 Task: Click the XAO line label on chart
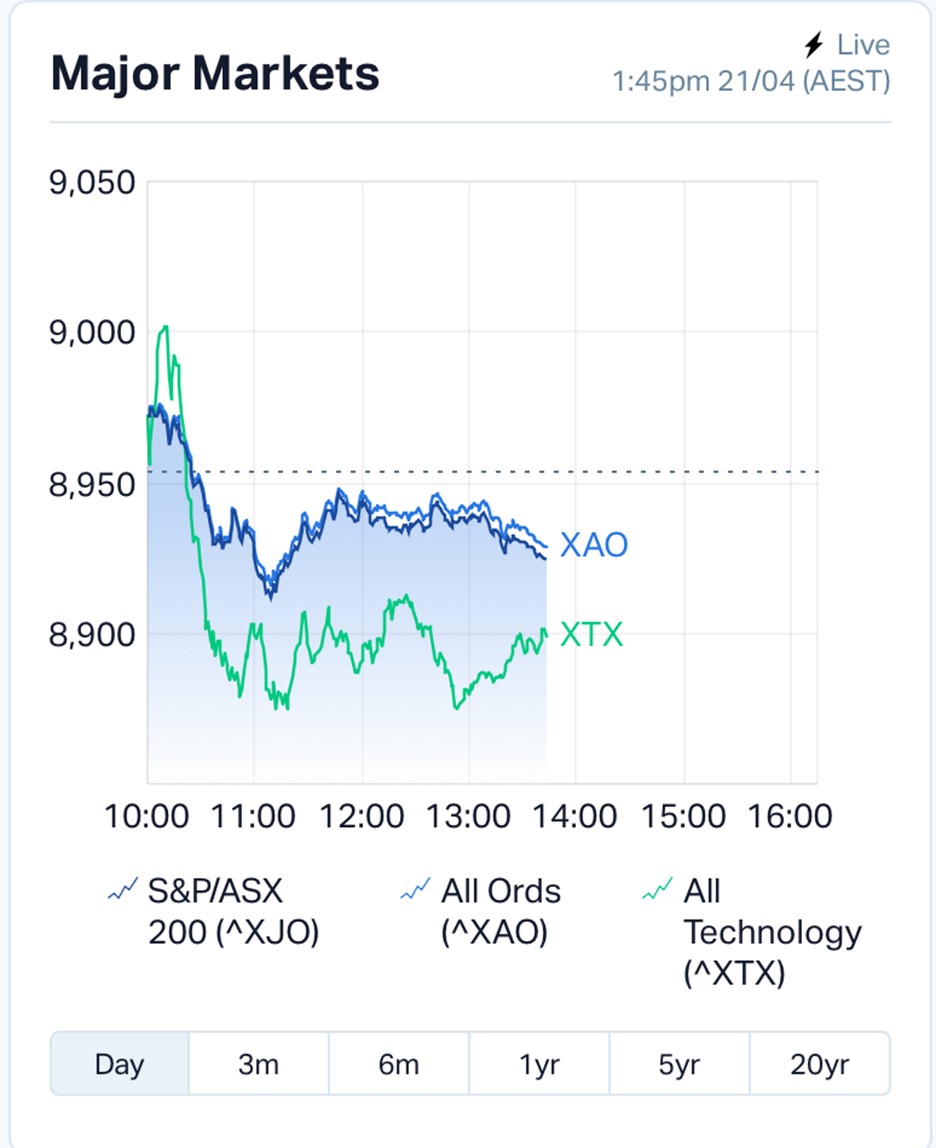pyautogui.click(x=594, y=545)
